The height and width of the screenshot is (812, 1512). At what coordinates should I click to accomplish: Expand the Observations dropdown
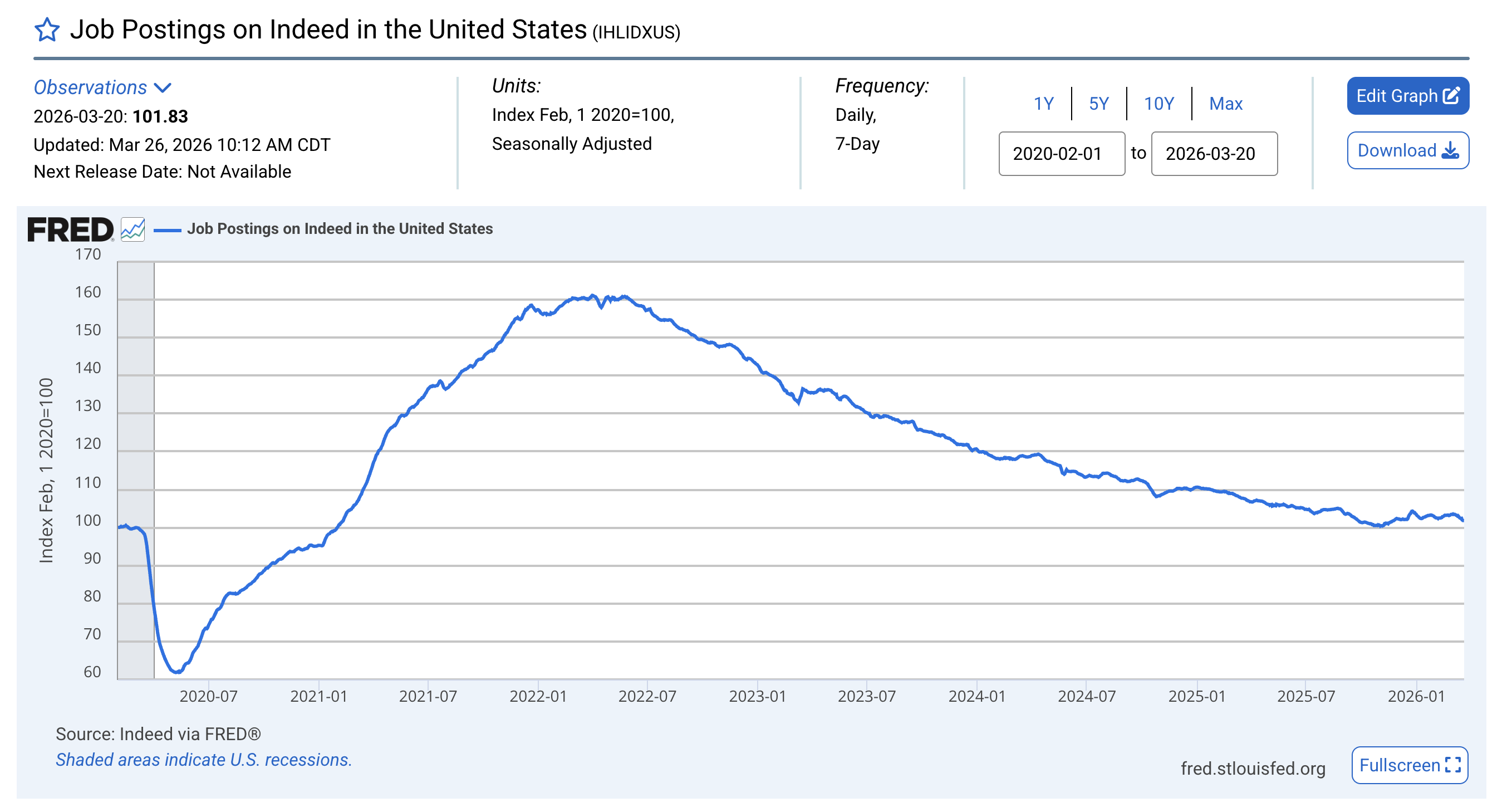[103, 87]
